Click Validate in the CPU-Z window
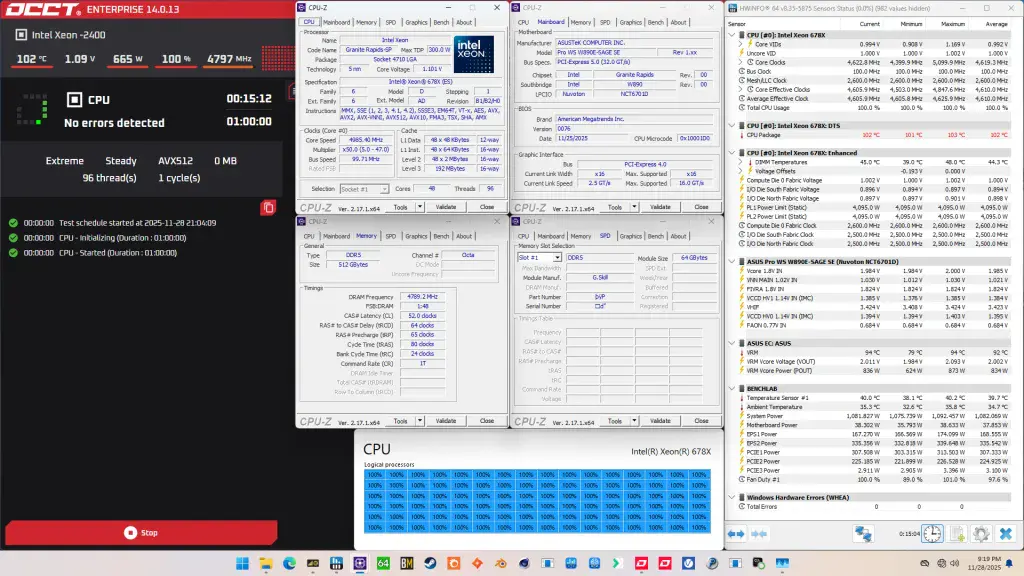The width and height of the screenshot is (1024, 576). (x=446, y=208)
